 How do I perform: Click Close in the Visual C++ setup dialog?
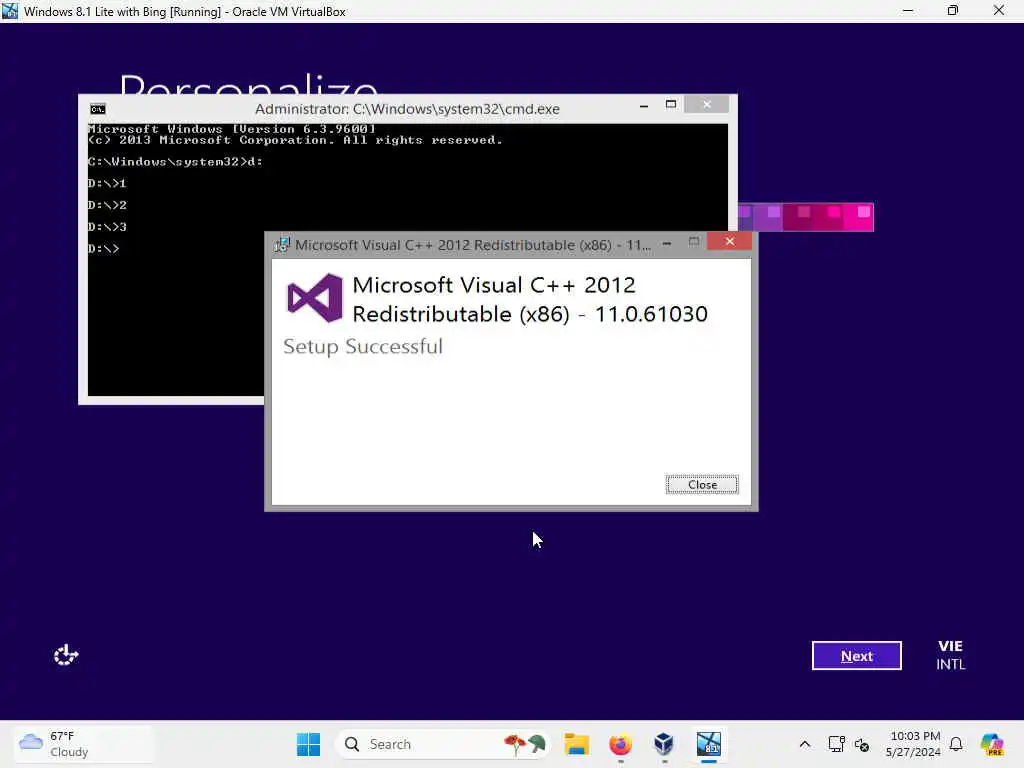pos(702,485)
